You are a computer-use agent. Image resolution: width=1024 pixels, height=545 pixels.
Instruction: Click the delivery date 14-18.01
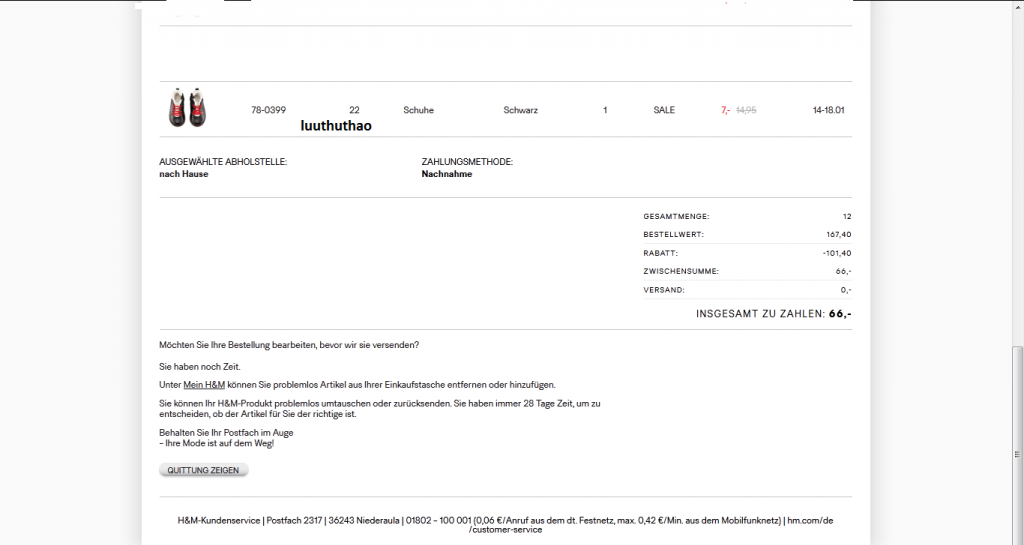click(x=829, y=110)
